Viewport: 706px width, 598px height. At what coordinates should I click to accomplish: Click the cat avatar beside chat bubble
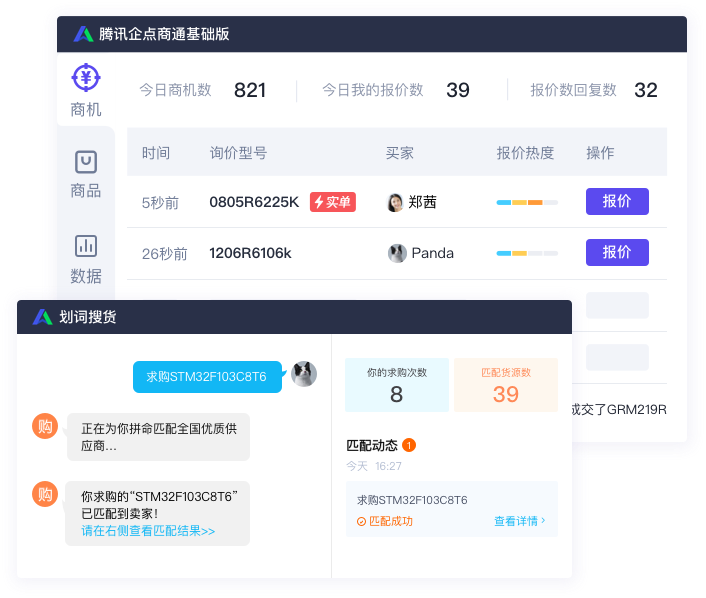304,374
